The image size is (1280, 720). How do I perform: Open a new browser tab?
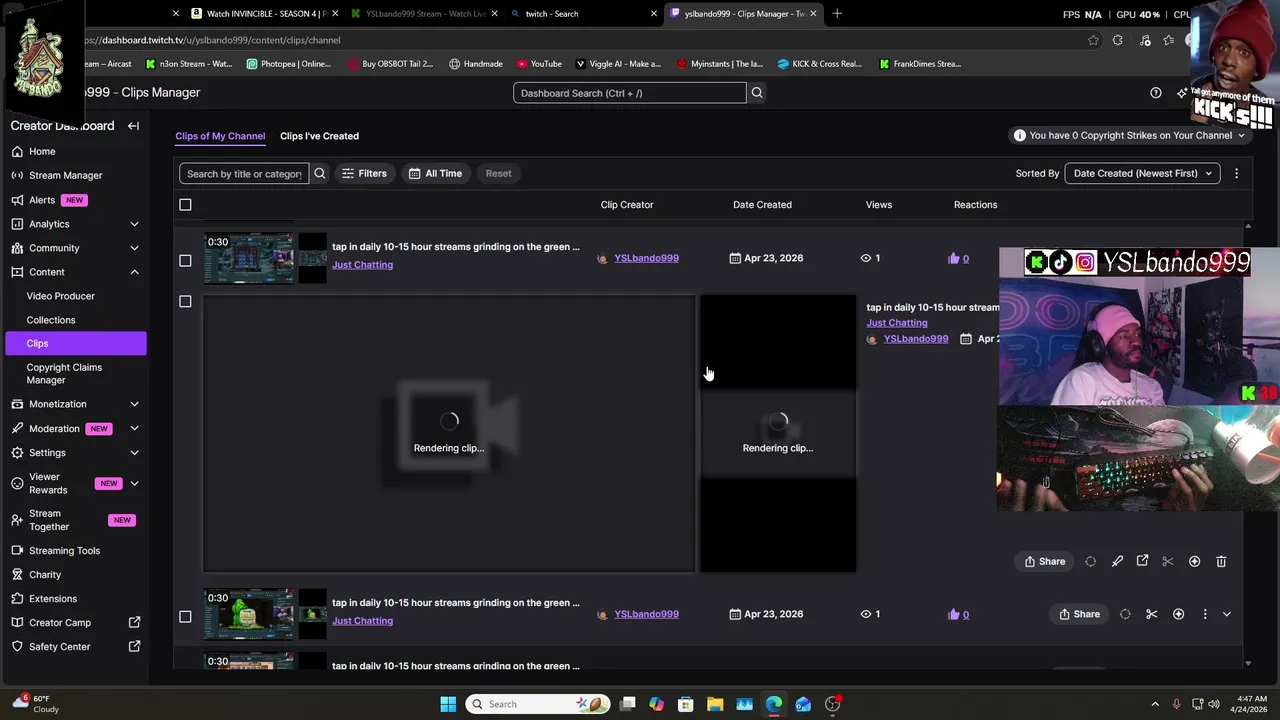click(x=837, y=14)
